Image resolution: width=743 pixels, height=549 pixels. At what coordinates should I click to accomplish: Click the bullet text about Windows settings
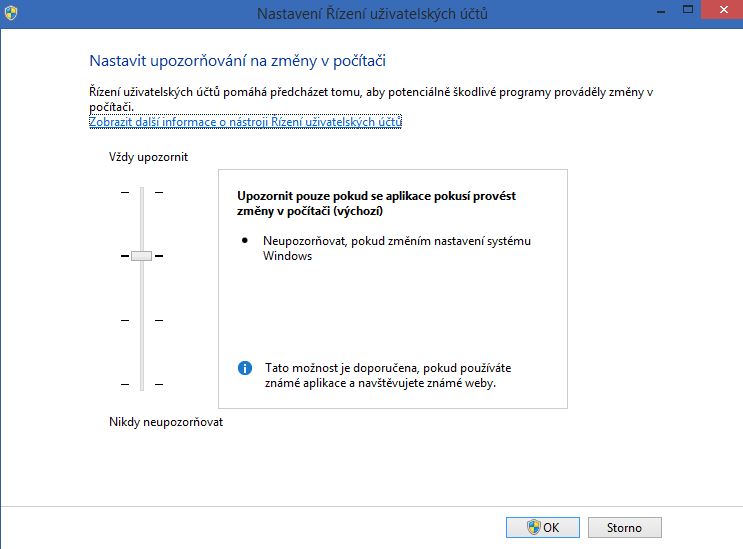pyautogui.click(x=397, y=248)
